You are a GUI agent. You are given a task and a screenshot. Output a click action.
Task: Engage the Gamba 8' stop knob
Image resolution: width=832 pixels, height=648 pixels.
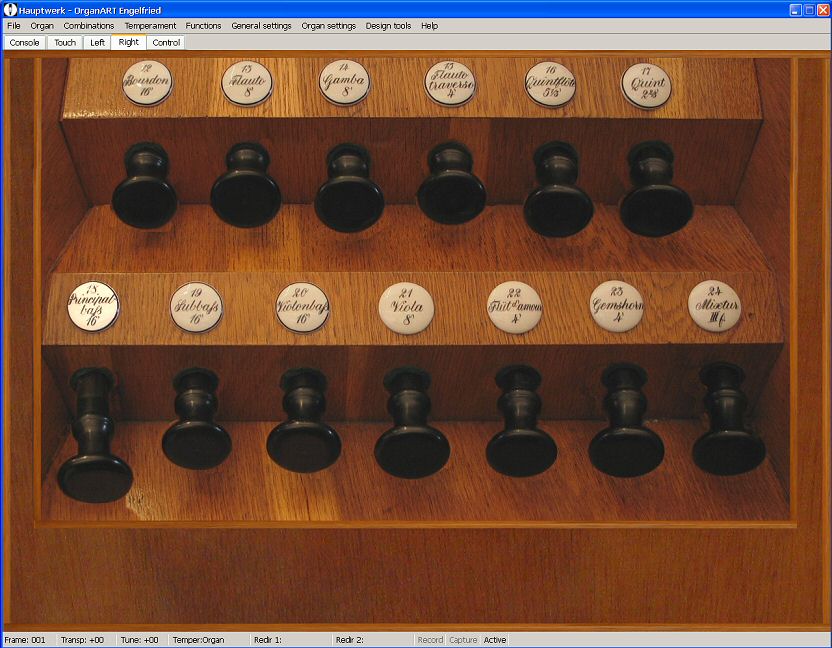tap(349, 200)
